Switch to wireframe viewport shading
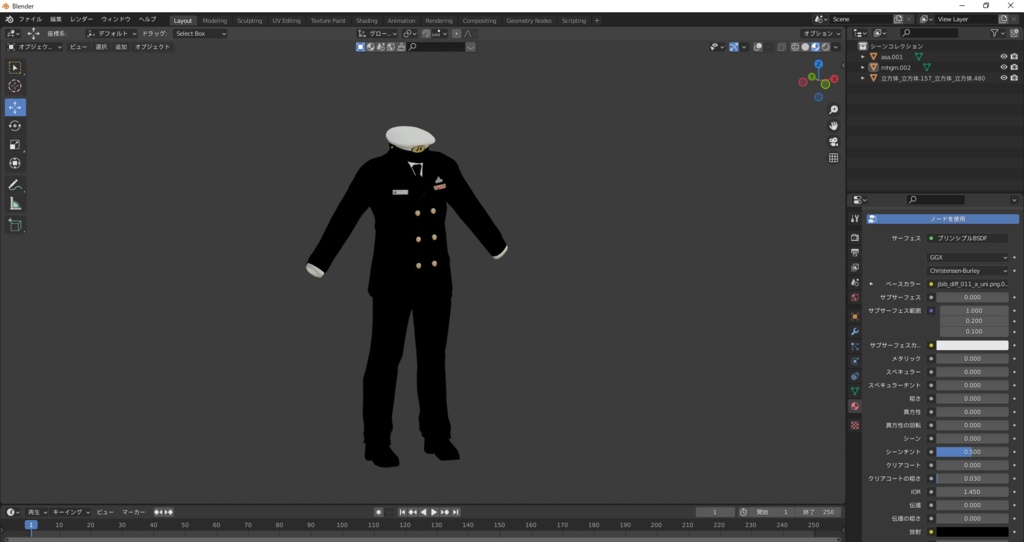 click(795, 47)
